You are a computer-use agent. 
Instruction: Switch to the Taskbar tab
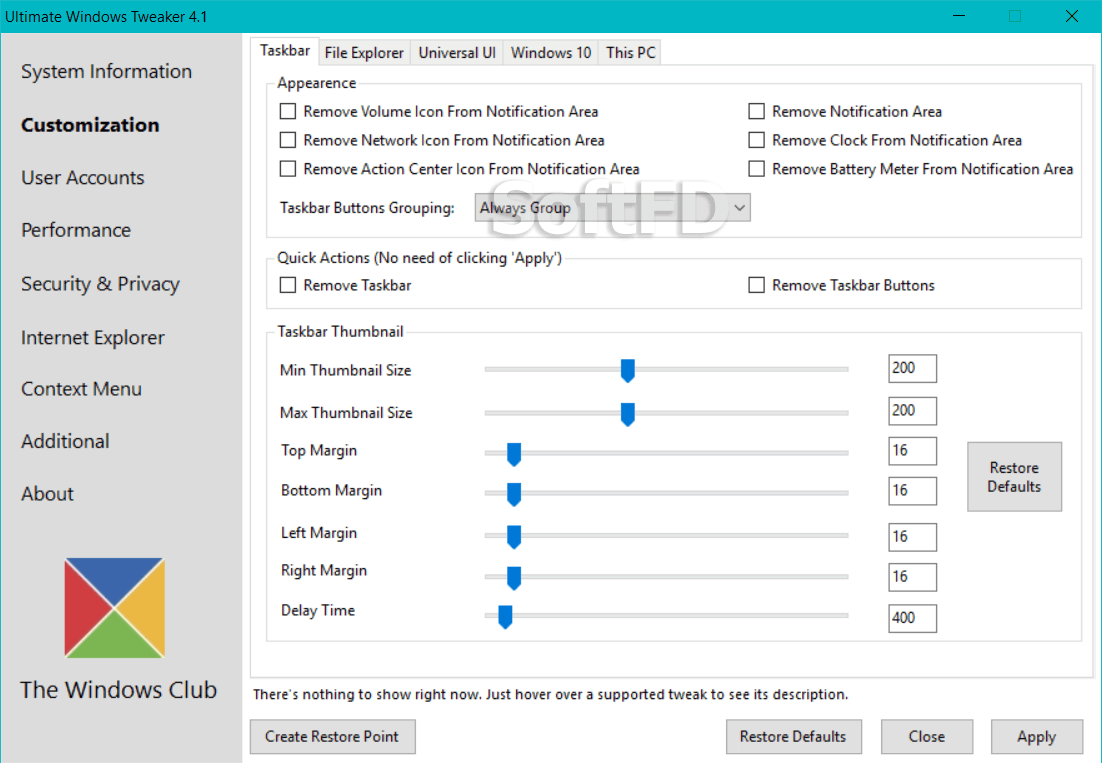pyautogui.click(x=285, y=51)
